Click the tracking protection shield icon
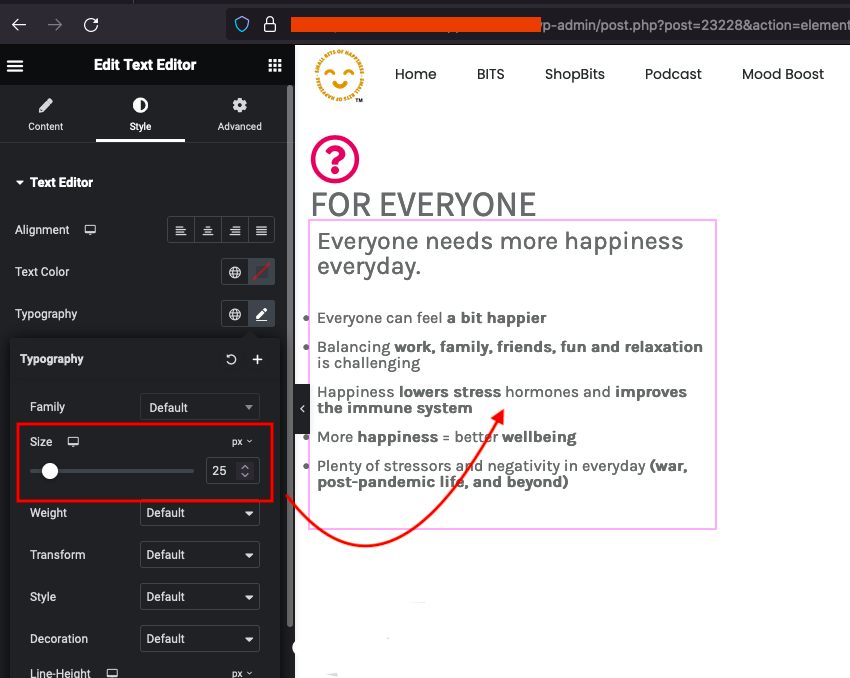This screenshot has height=678, width=850. (x=242, y=24)
